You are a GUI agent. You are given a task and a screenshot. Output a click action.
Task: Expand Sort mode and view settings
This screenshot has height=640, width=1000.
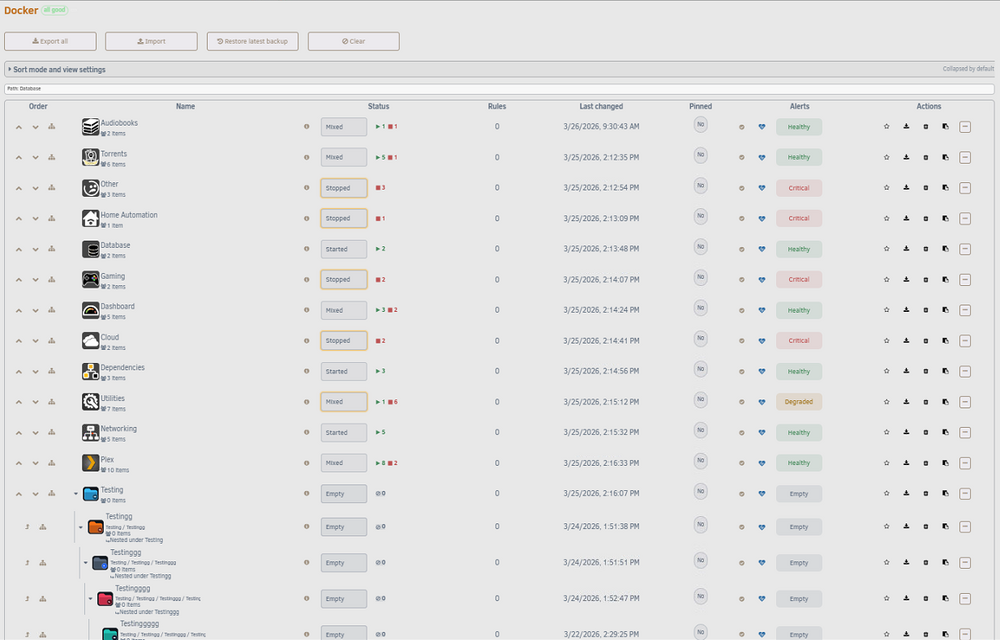[56, 69]
